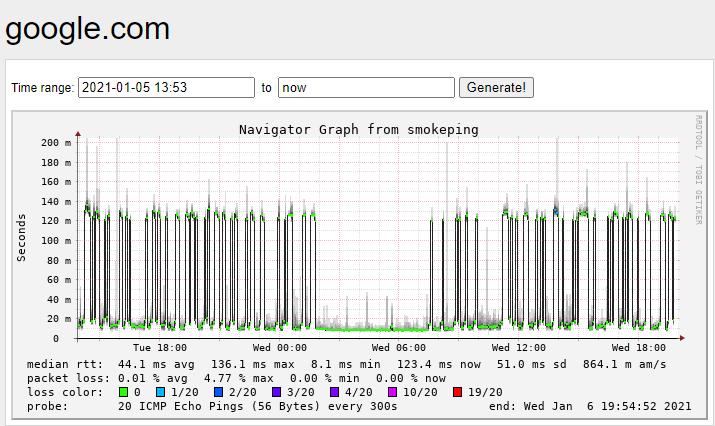
Task: Click the '0.00 % now' packet loss value
Action: [411, 379]
